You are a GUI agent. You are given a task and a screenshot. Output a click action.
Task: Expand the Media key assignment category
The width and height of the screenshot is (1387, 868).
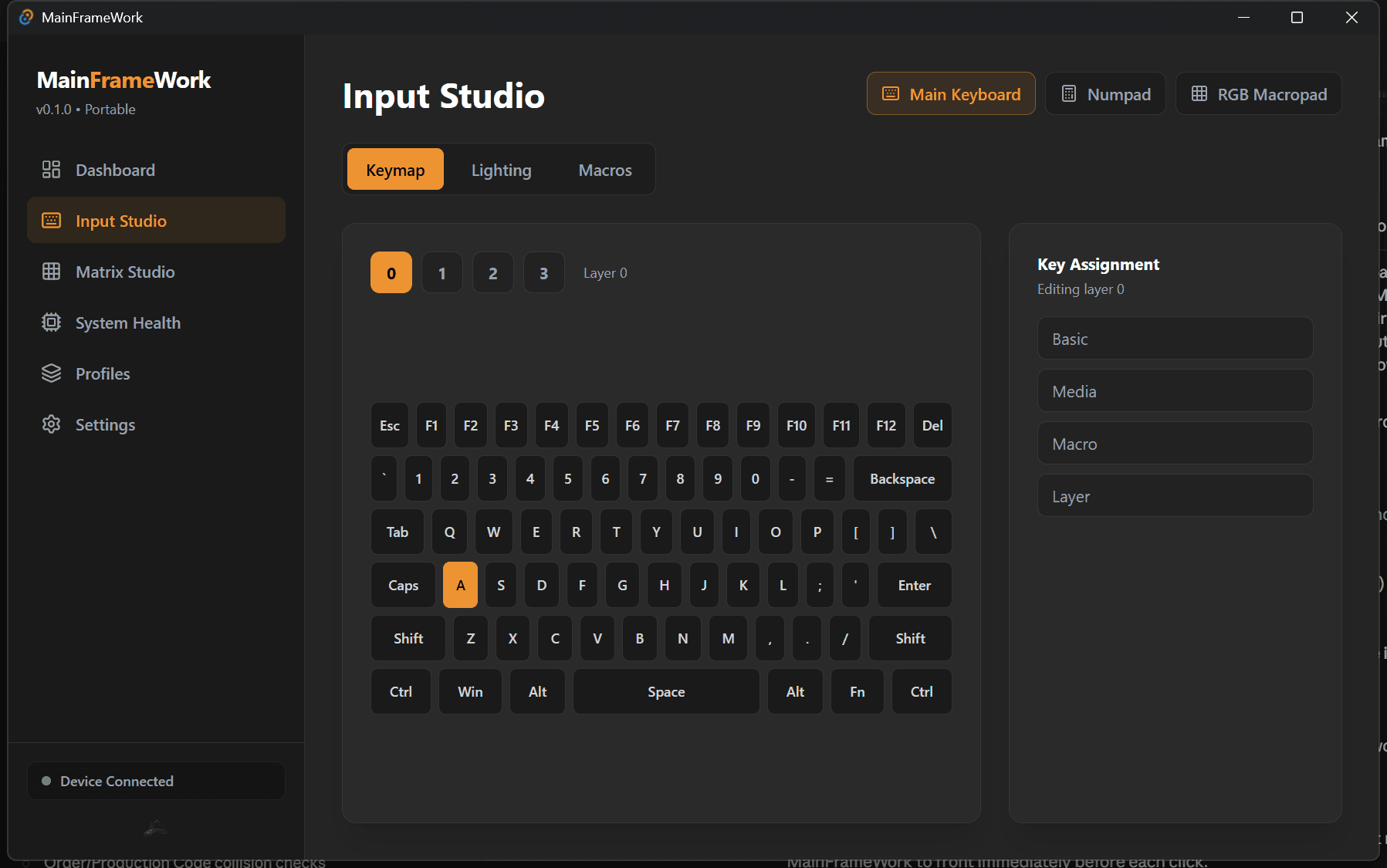pyautogui.click(x=1175, y=391)
